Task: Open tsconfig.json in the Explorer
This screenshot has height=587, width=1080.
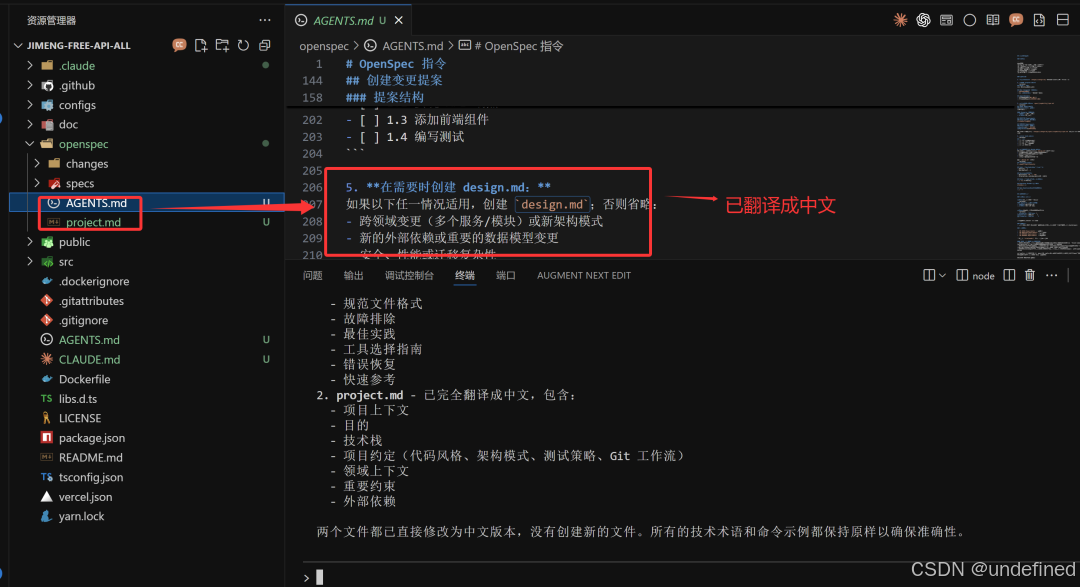Action: pyautogui.click(x=91, y=477)
